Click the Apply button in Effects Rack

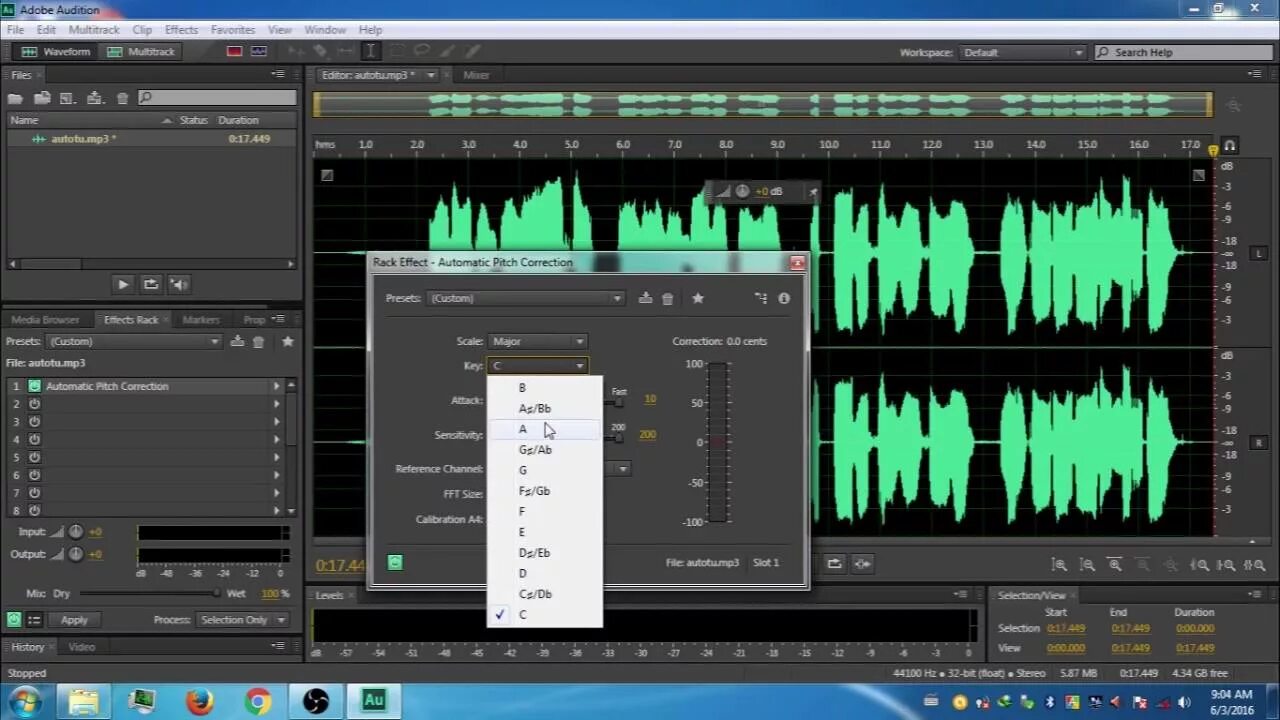tap(74, 620)
